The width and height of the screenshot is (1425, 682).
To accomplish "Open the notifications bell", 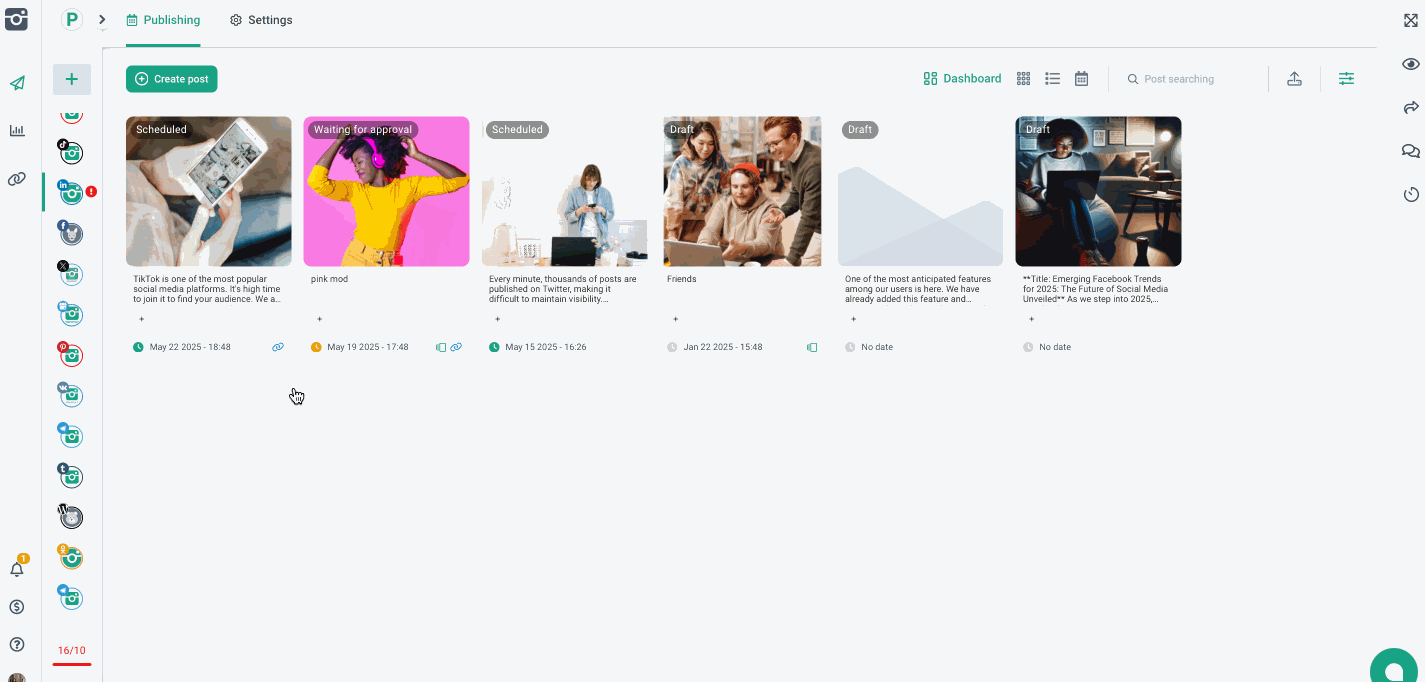I will pos(17,569).
